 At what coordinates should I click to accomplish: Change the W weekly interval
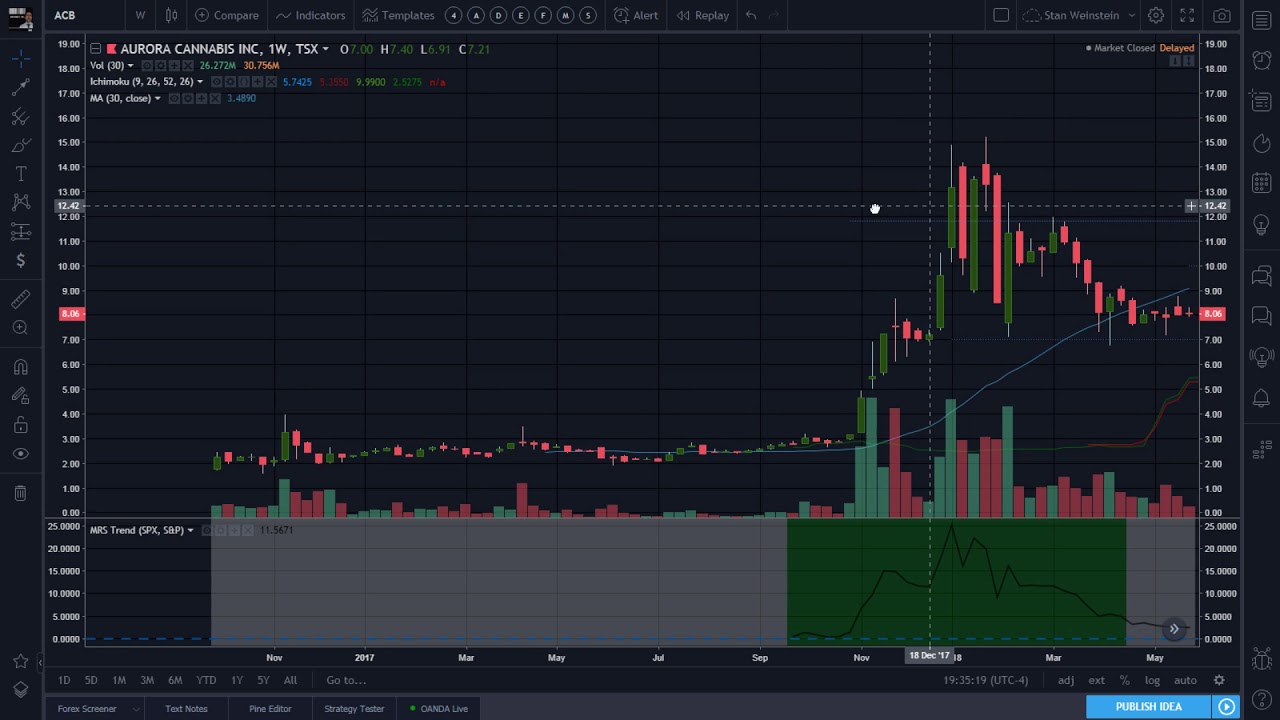pyautogui.click(x=140, y=15)
